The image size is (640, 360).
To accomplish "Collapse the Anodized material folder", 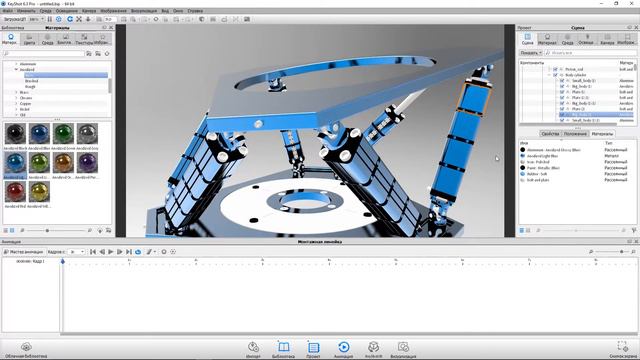I will click(x=16, y=70).
